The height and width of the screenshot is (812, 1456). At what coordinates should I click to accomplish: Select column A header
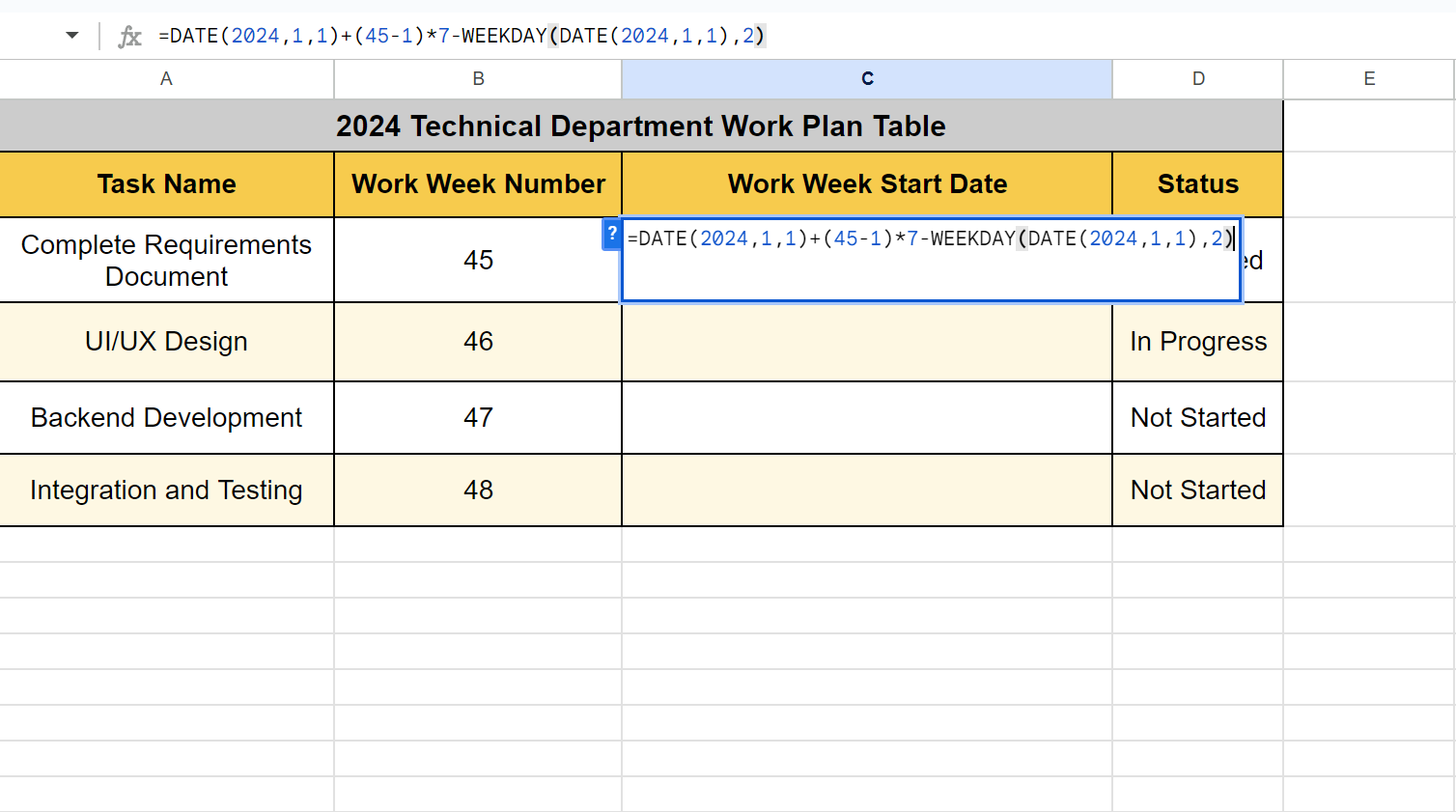coord(166,79)
